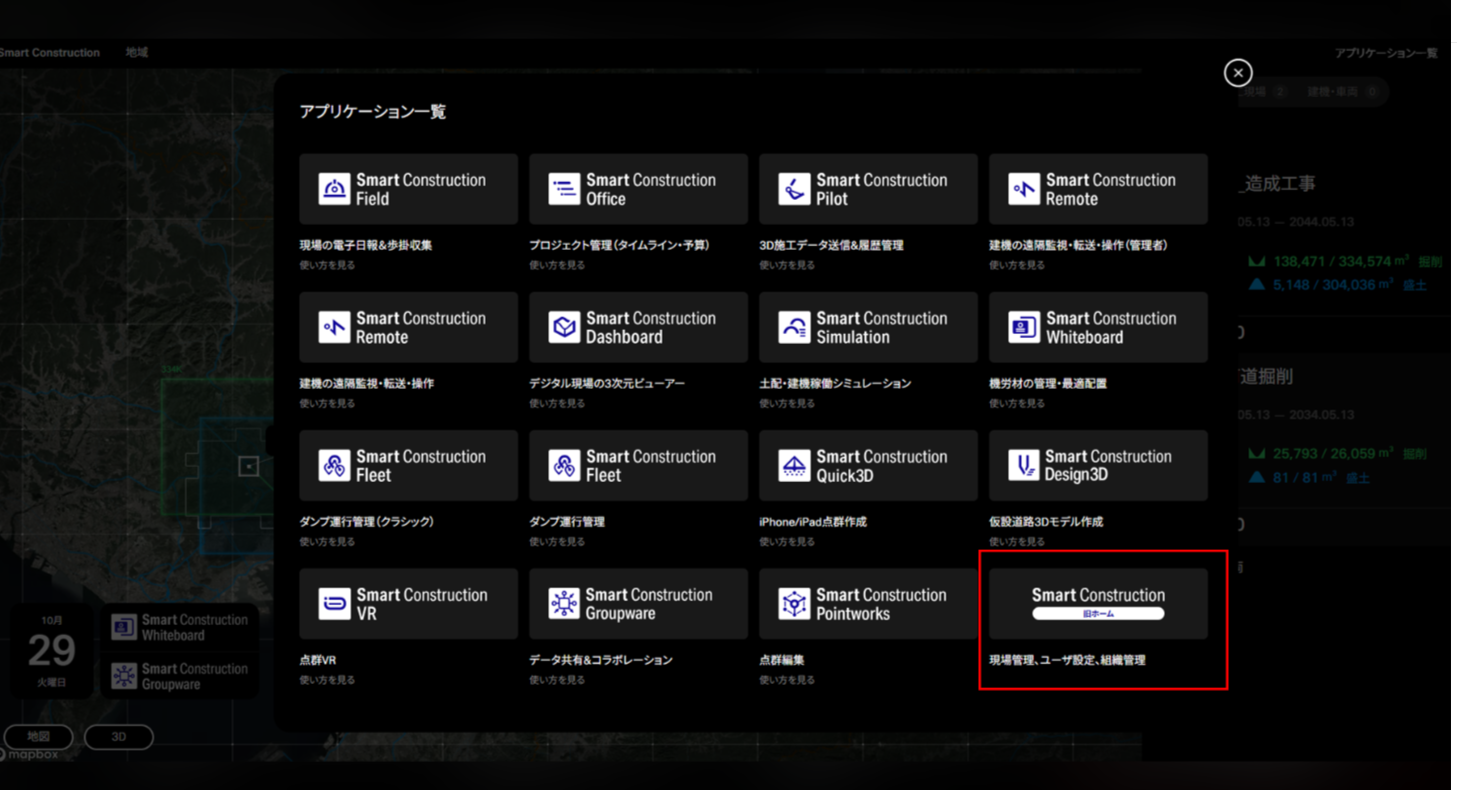Switch map view to 3D mode
The image size is (1457, 790).
coord(119,737)
